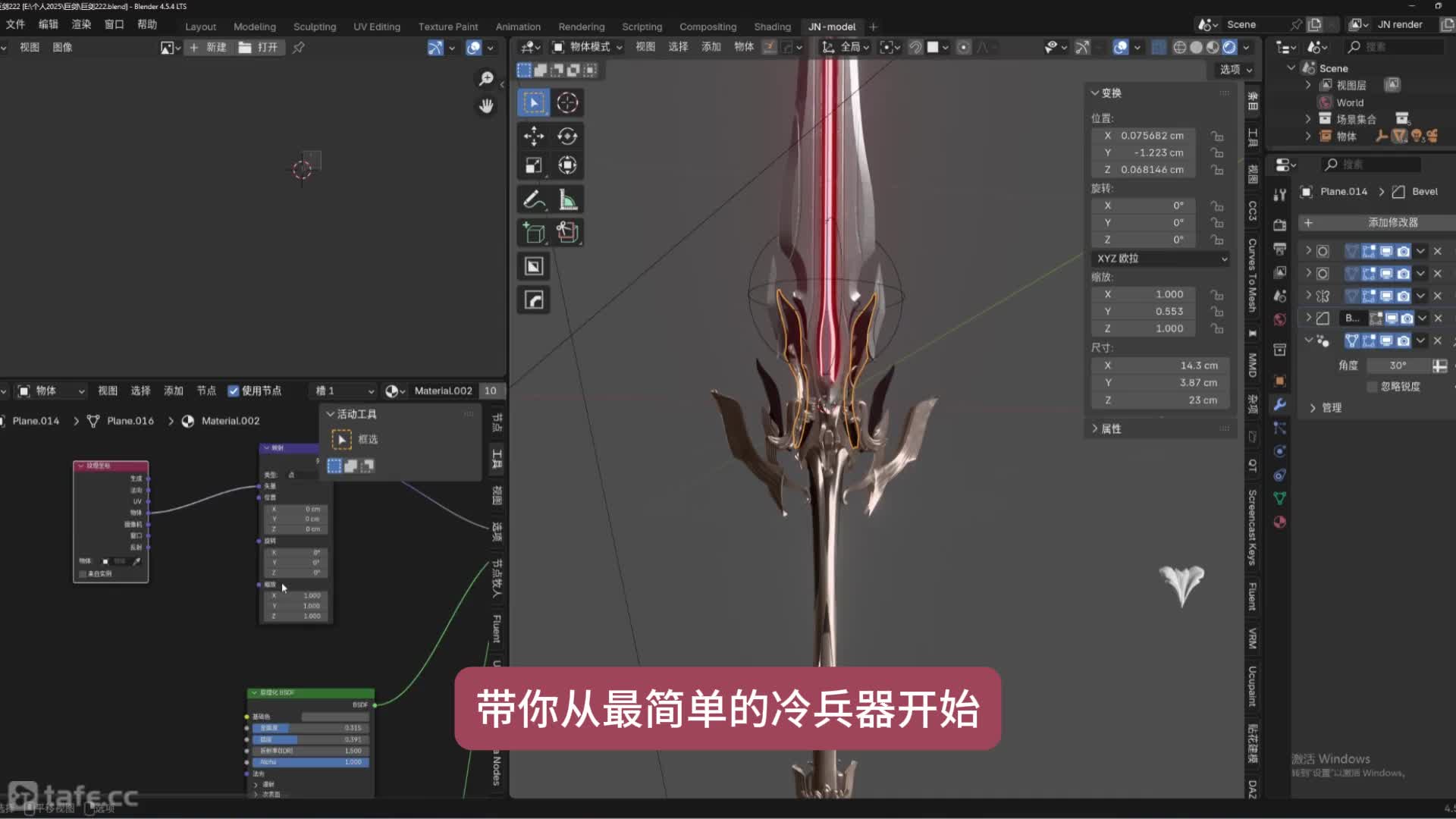Click the zoom magnifier in image editor
Screen dimensions: 1456x819
click(x=486, y=78)
